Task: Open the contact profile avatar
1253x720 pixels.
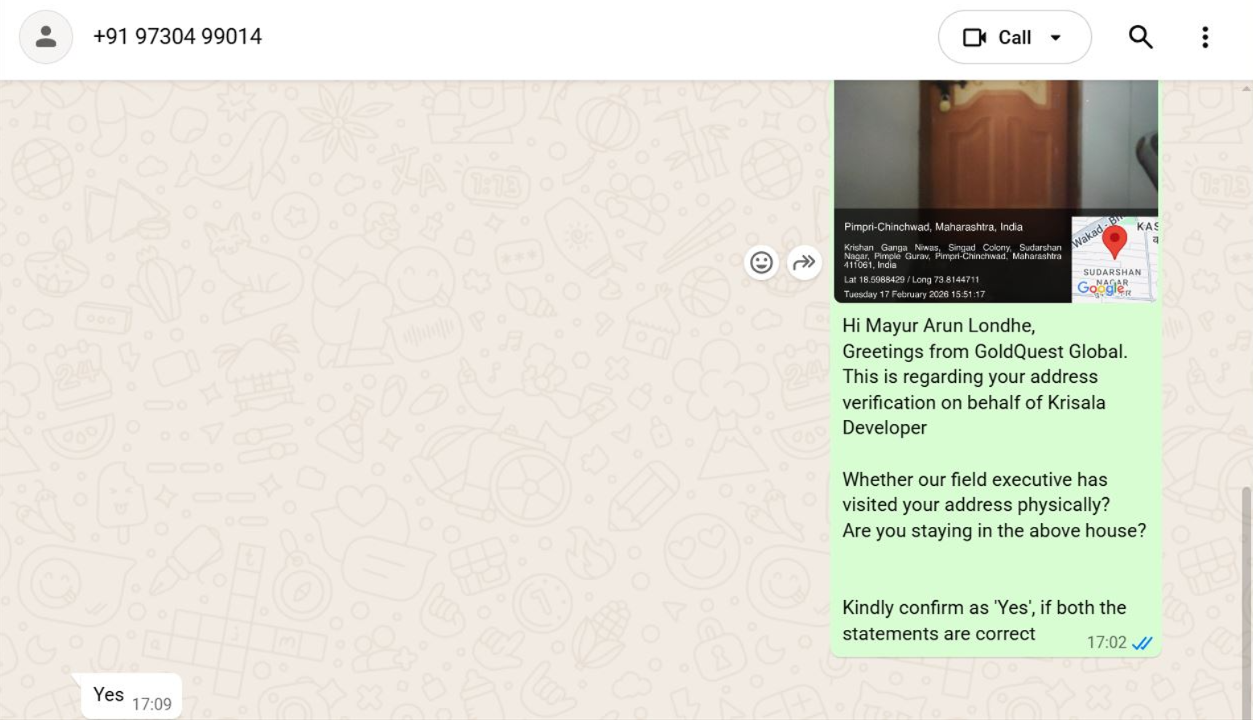Action: [46, 37]
